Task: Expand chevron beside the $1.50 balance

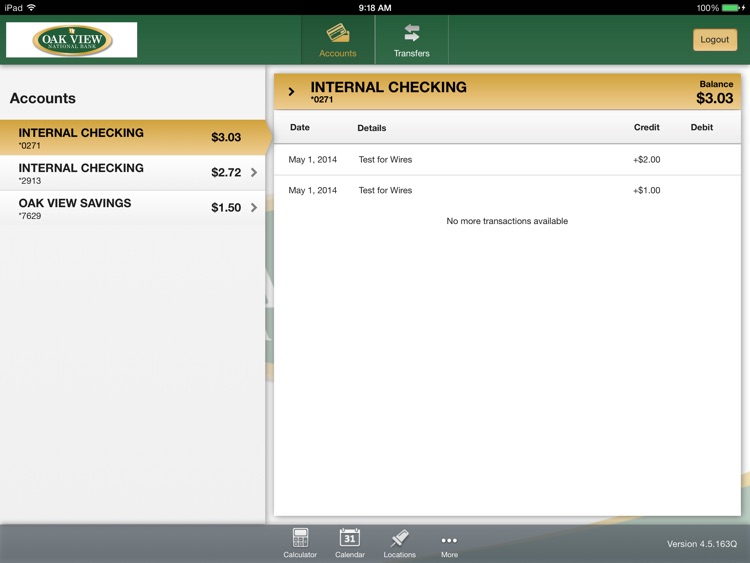Action: click(254, 207)
